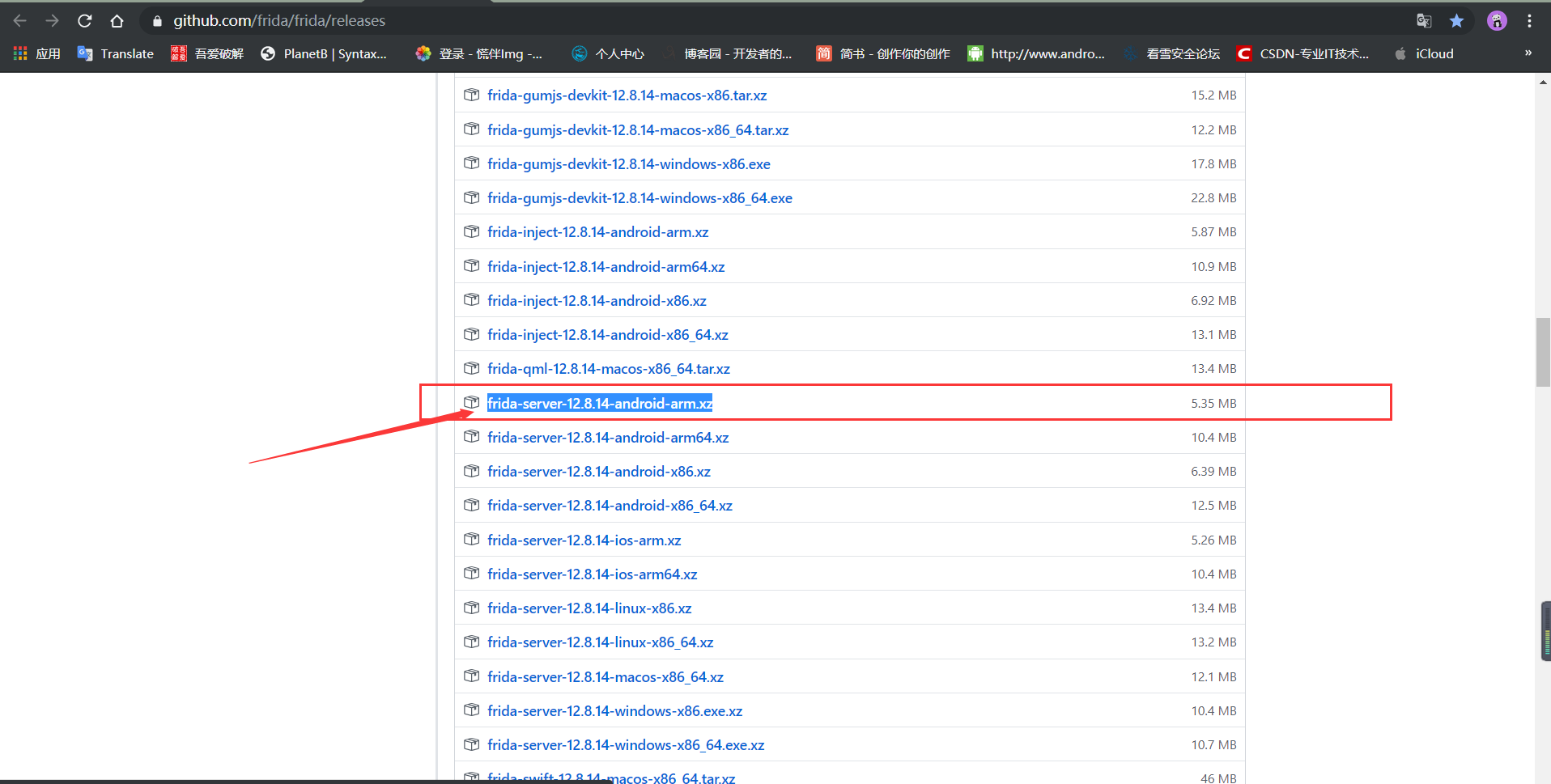
Task: Open the 登录 - 慌伴Img bookmark
Action: [479, 53]
